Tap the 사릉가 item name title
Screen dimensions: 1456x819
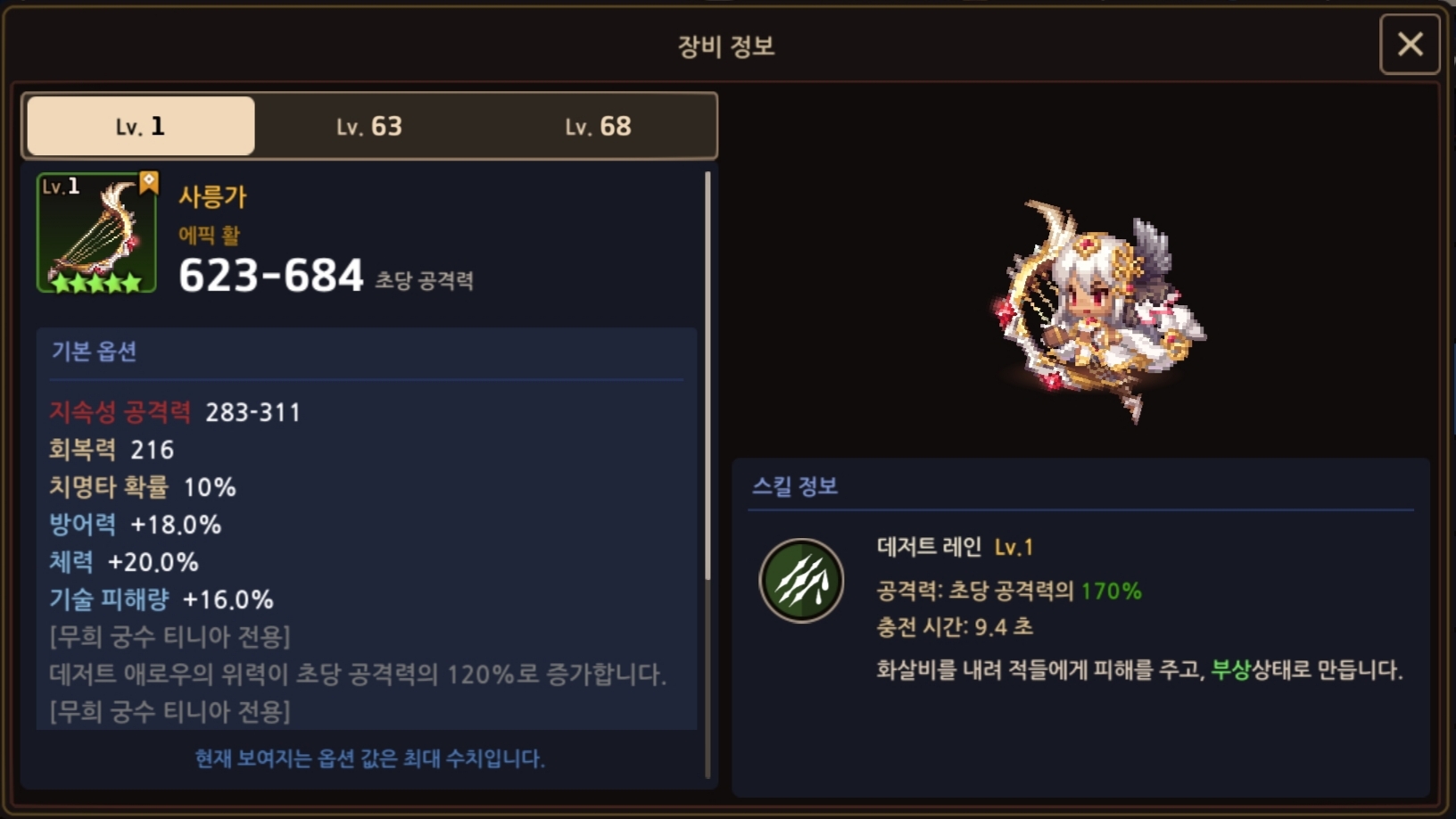(x=212, y=196)
